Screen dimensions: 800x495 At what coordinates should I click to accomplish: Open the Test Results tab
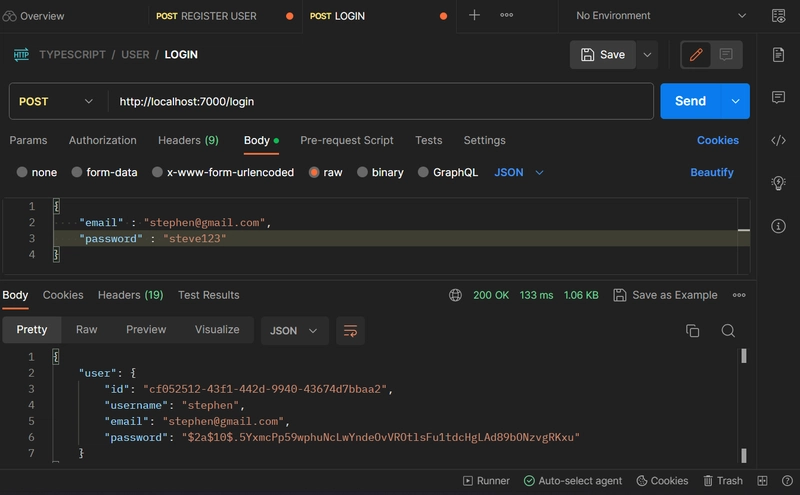(x=209, y=295)
